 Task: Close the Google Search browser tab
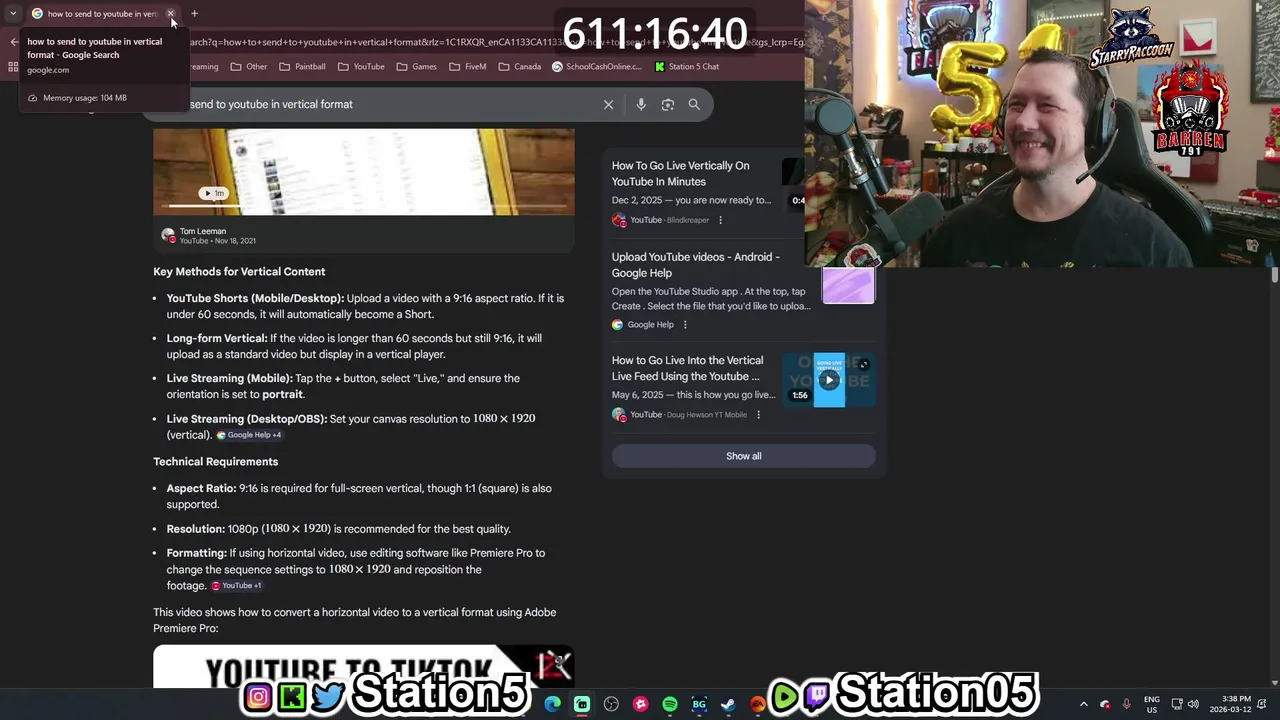[170, 14]
